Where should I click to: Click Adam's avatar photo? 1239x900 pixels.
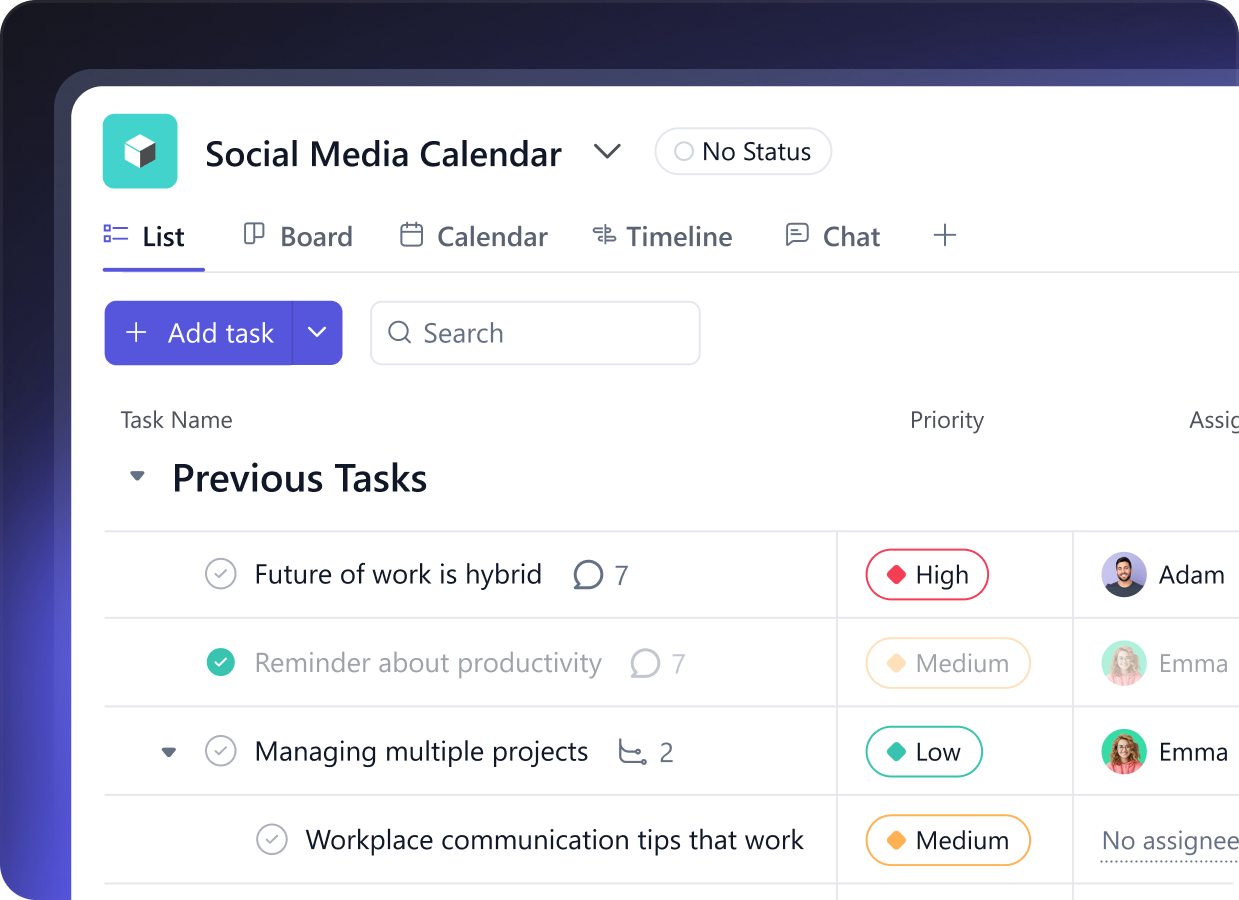(1123, 575)
